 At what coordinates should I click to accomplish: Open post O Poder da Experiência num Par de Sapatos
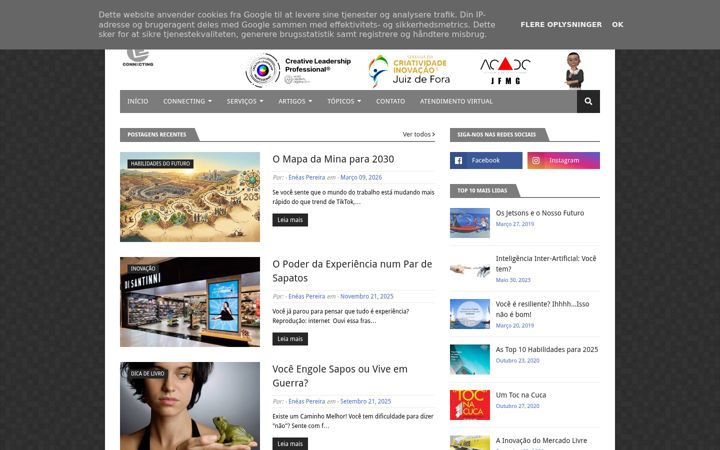pyautogui.click(x=353, y=271)
